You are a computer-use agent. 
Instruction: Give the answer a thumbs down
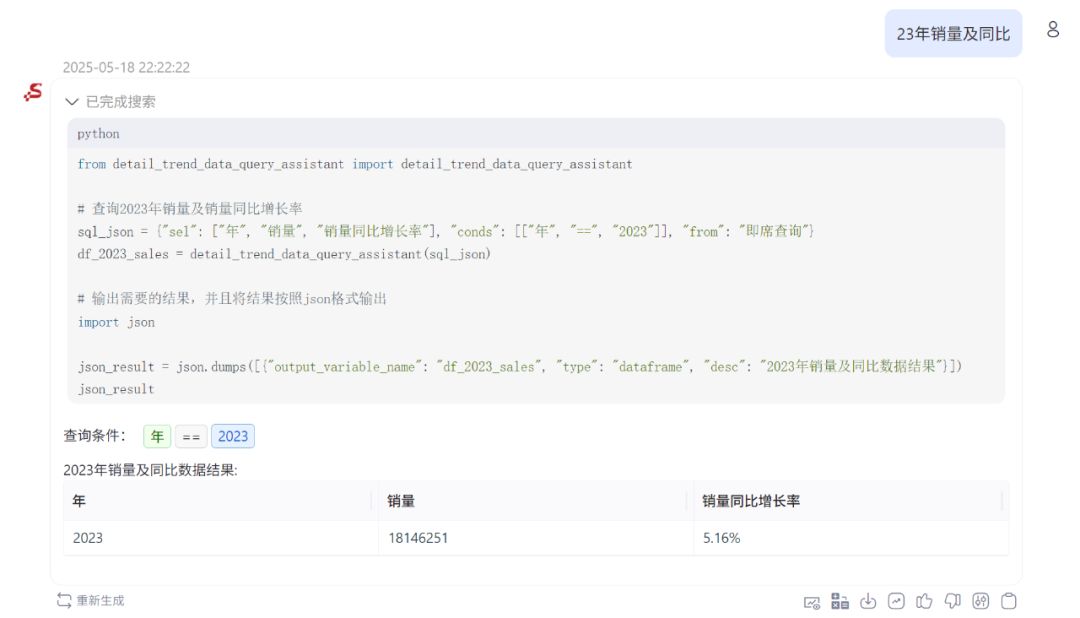pos(953,601)
